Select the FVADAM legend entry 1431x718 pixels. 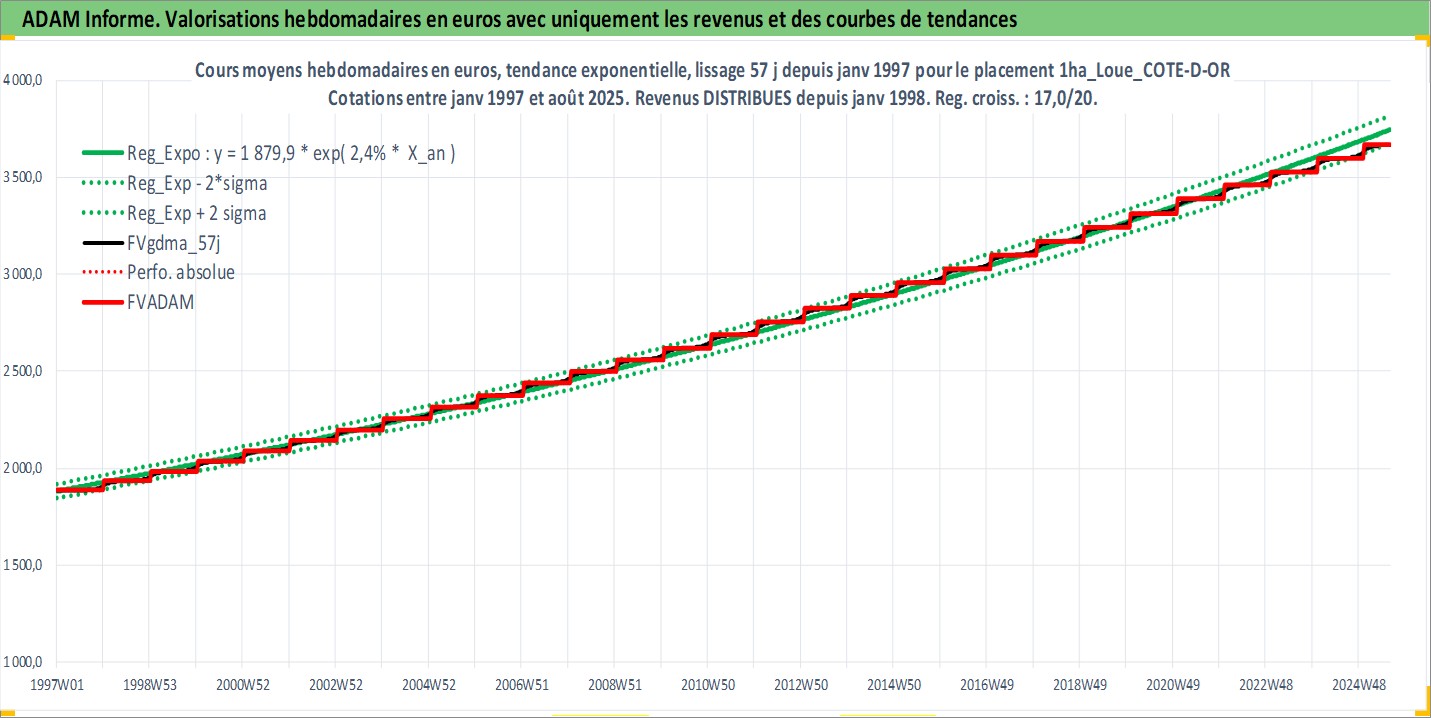[138, 301]
